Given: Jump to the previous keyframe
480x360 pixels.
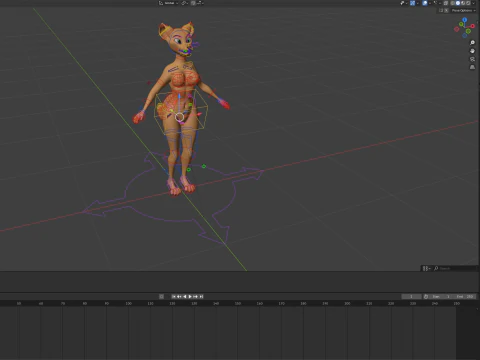Looking at the screenshot, I should pos(180,296).
